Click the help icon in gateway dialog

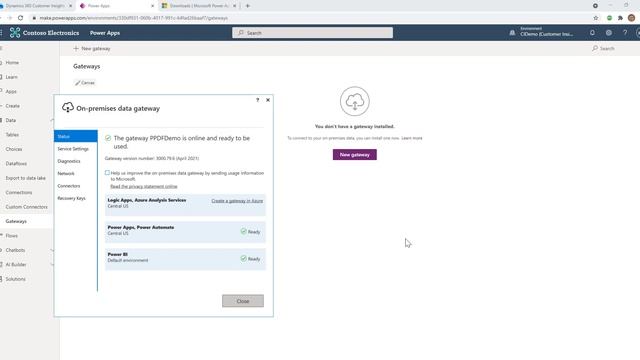click(257, 100)
